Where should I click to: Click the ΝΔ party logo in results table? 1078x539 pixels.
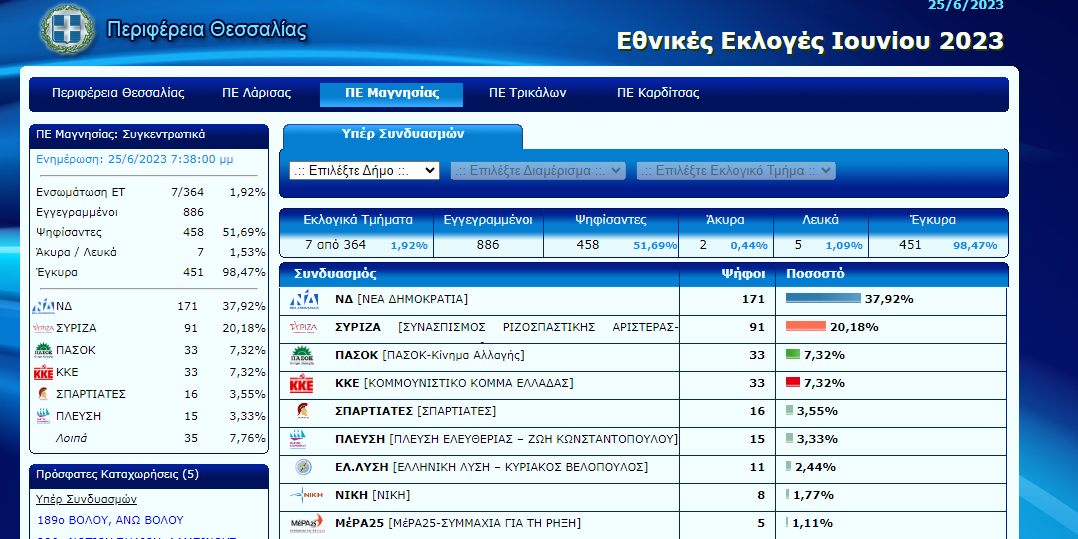pyautogui.click(x=304, y=300)
